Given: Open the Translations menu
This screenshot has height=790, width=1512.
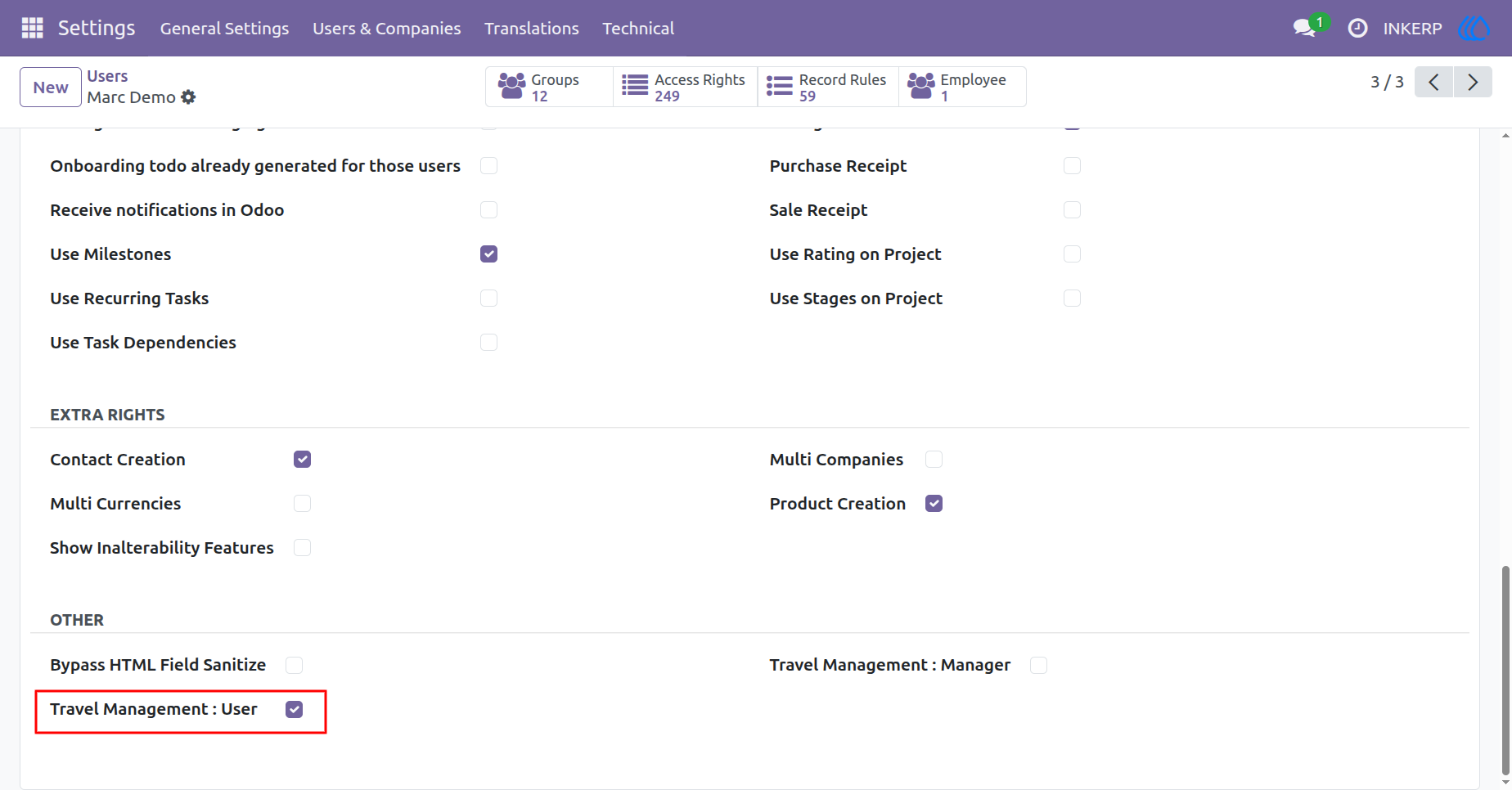Looking at the screenshot, I should pos(531,28).
